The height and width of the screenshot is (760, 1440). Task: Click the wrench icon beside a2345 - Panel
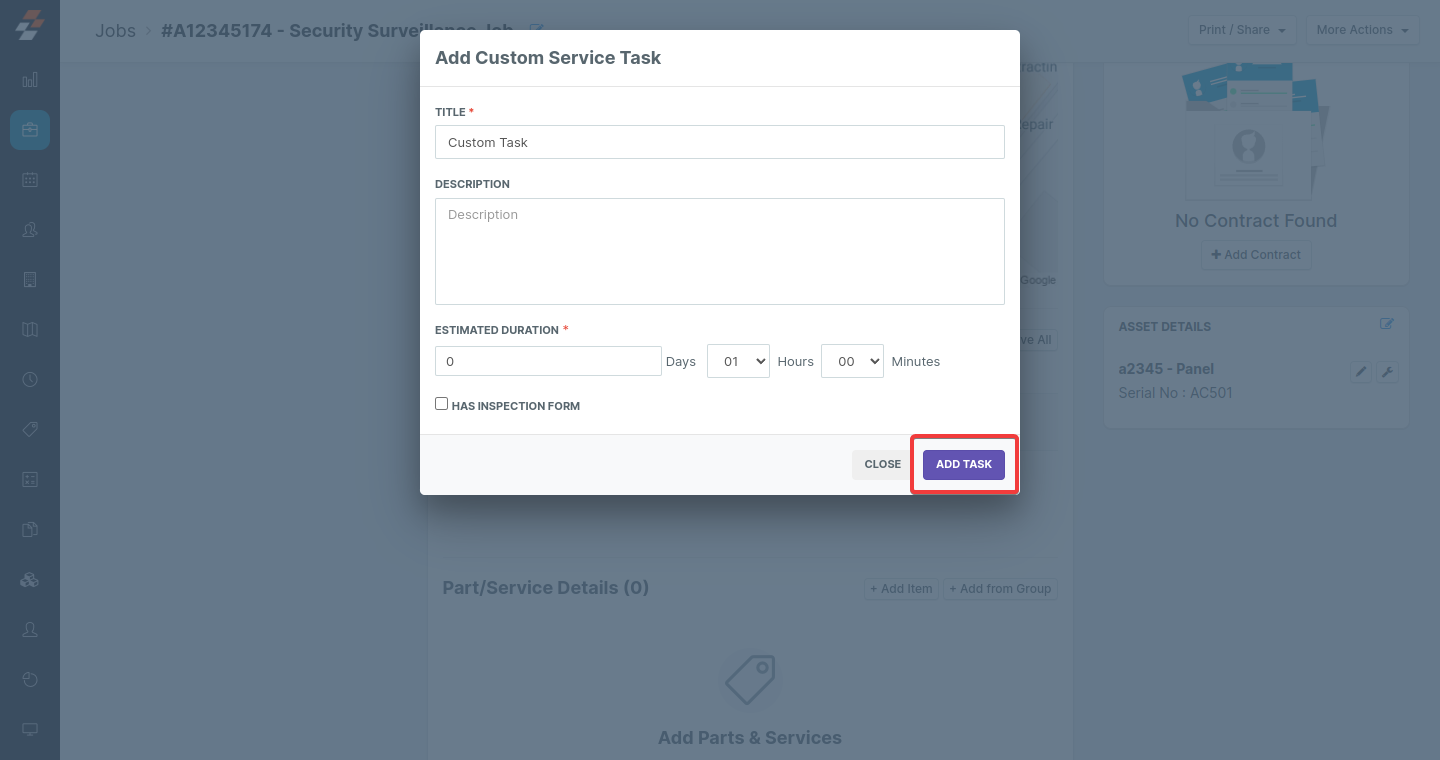click(1387, 372)
